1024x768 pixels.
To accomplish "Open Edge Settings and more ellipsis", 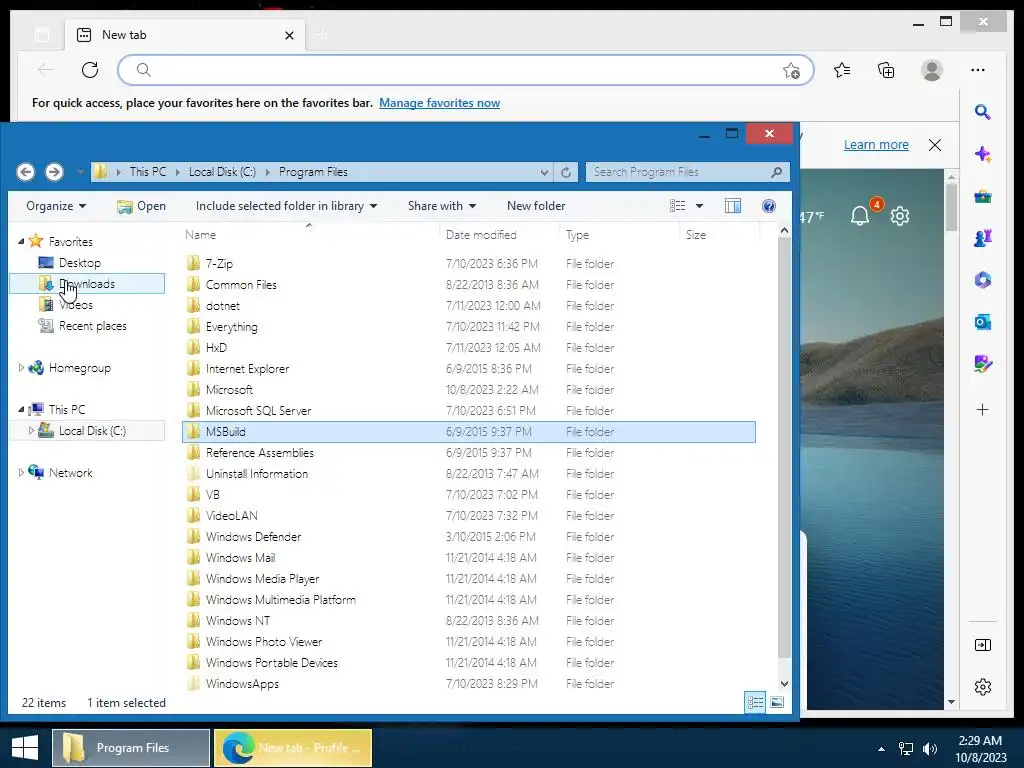I will click(978, 70).
